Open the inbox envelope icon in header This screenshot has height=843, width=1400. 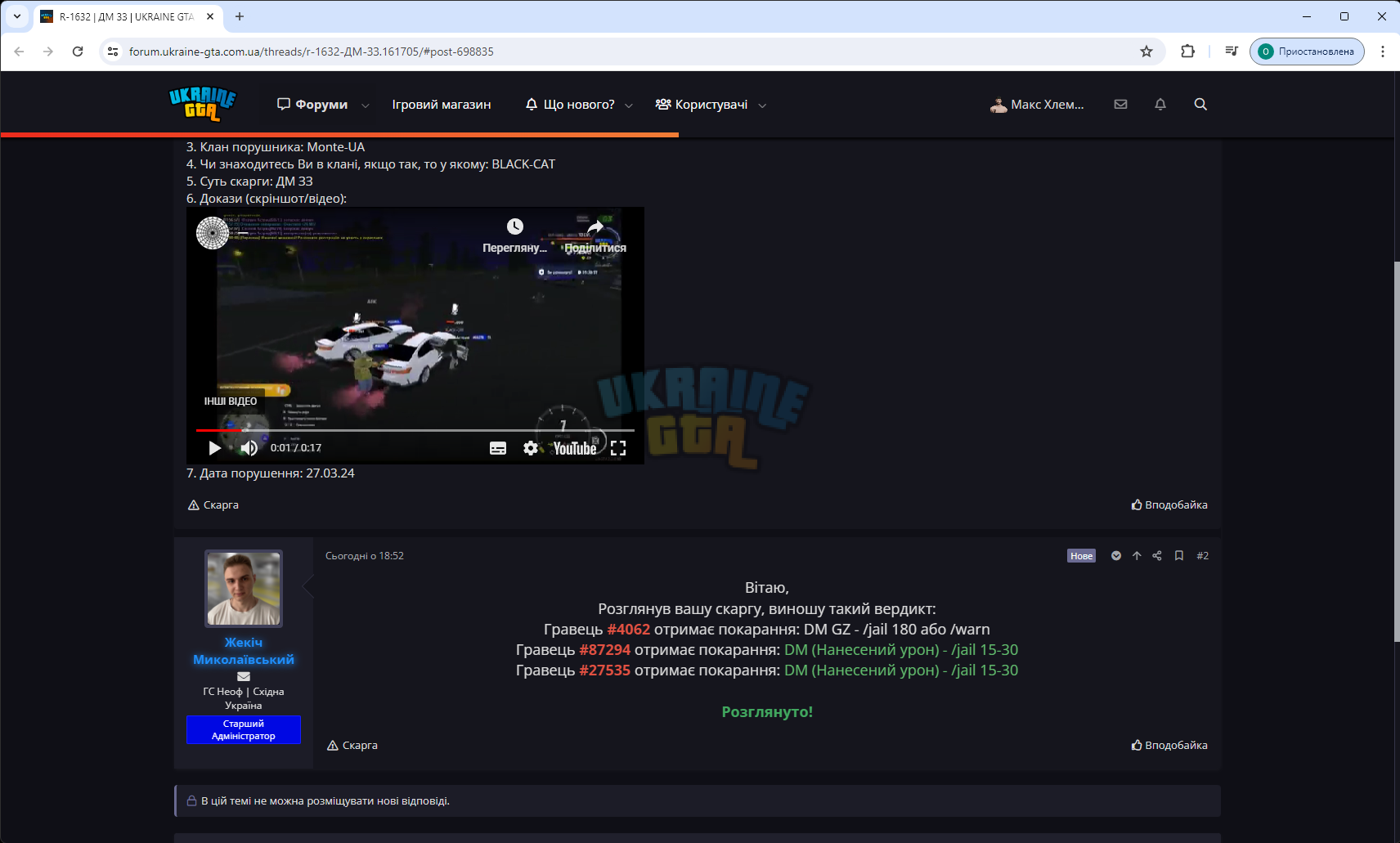(x=1120, y=105)
